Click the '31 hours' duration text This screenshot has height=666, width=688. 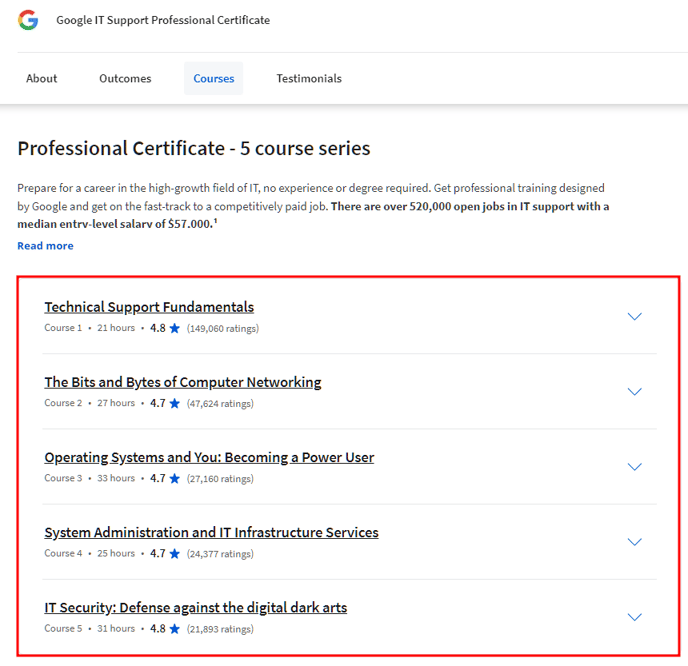[x=116, y=629]
